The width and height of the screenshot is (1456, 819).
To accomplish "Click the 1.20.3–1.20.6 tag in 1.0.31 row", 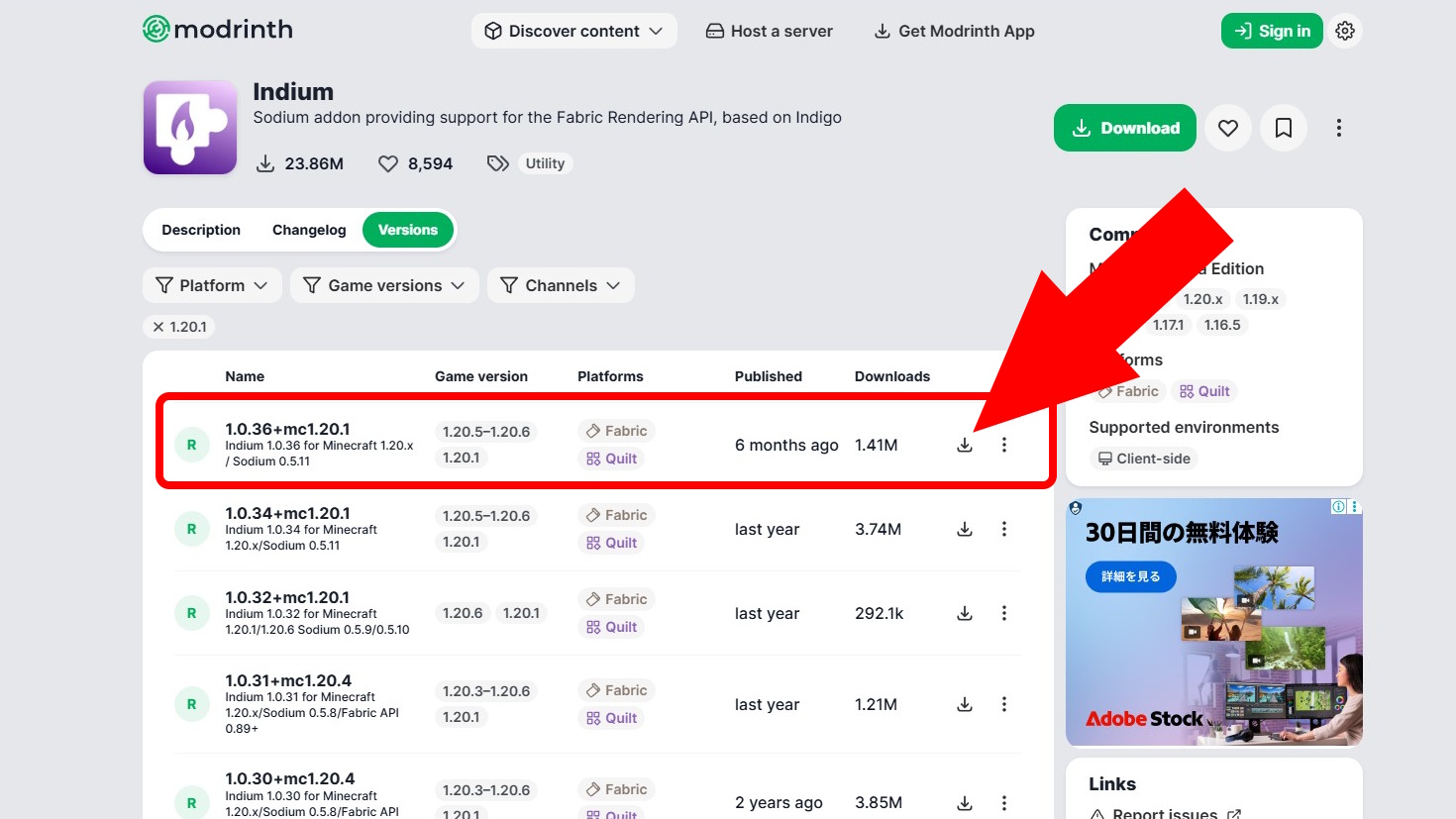I will [x=486, y=691].
